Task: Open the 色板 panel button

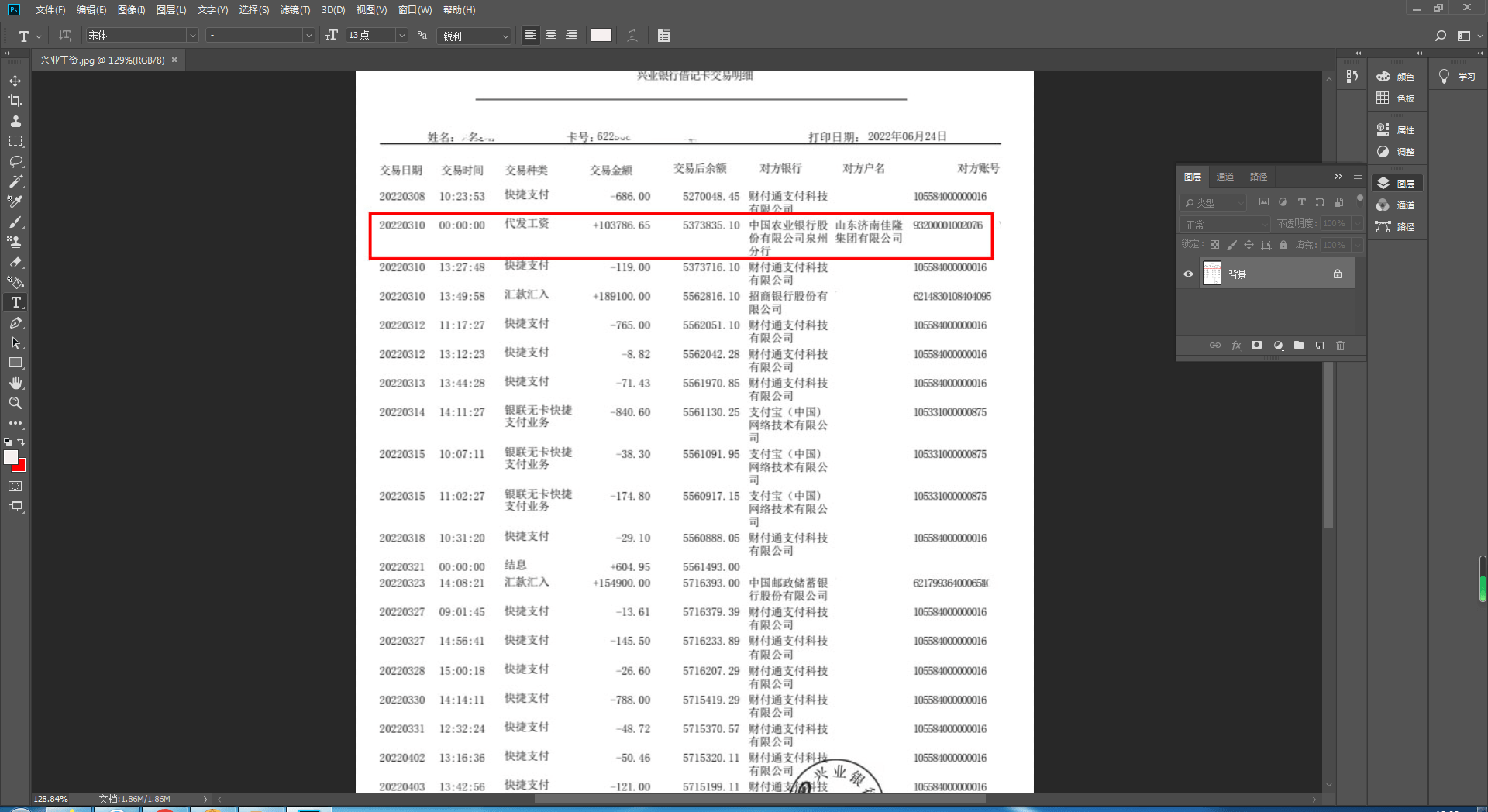Action: pyautogui.click(x=1397, y=98)
